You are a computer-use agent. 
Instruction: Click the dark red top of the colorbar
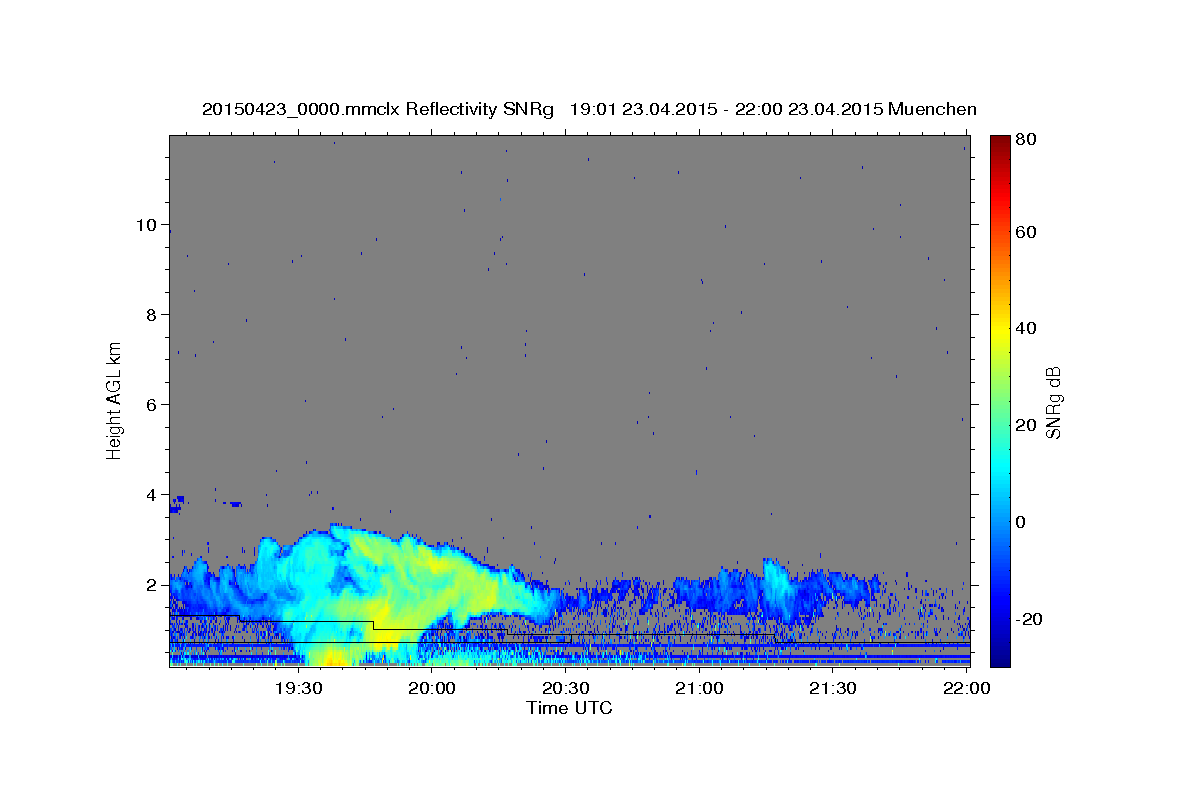click(x=999, y=142)
